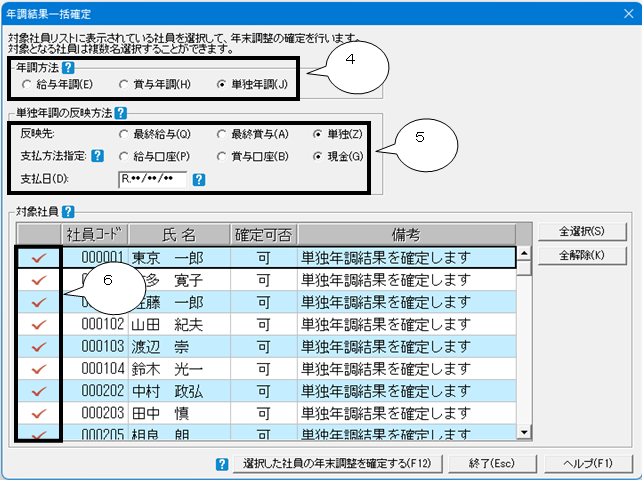Toggle checkmark for 渡辺 崇 row
The height and width of the screenshot is (481, 643).
[x=39, y=347]
